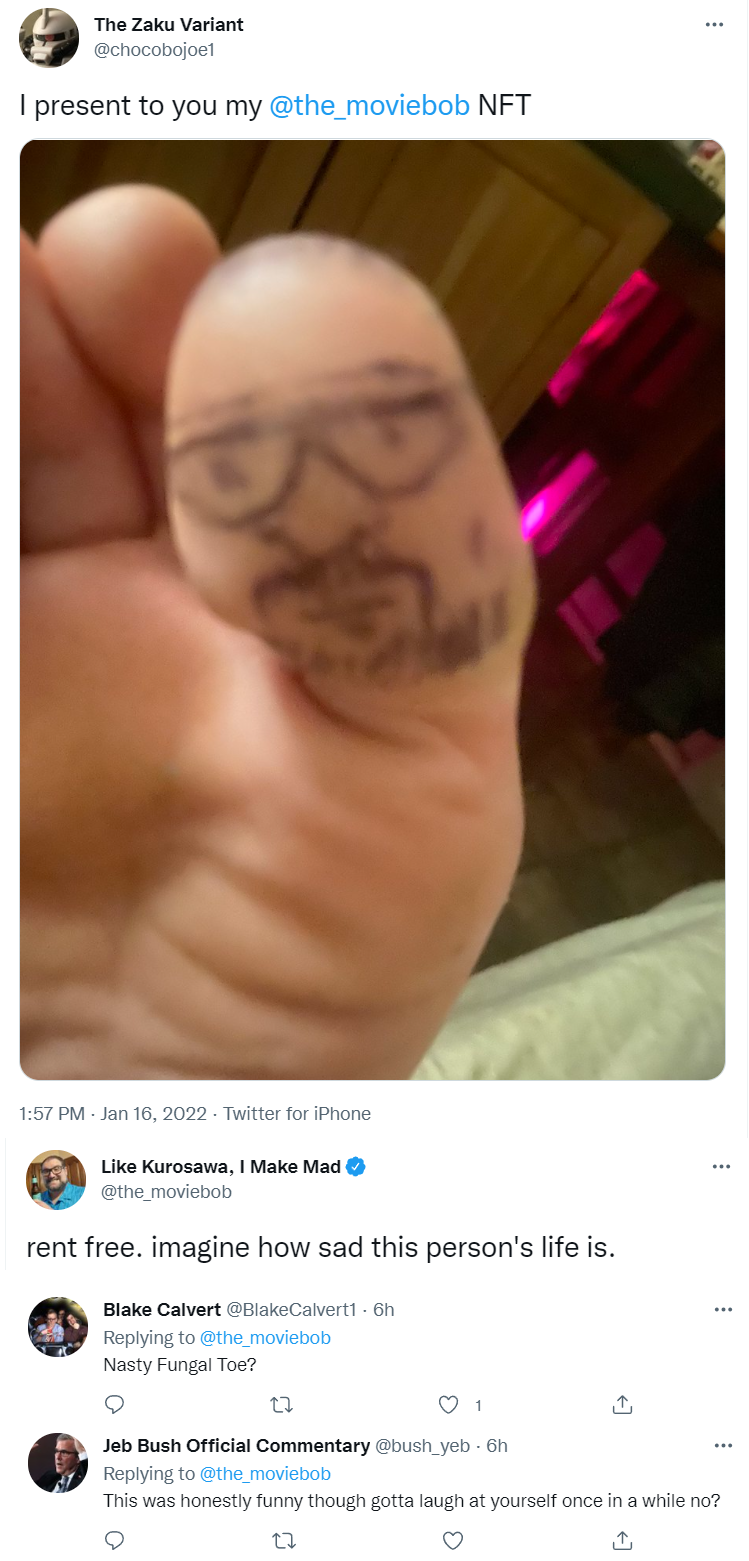Reply to Jeb Bush Official Commentary tweet

(x=114, y=1540)
